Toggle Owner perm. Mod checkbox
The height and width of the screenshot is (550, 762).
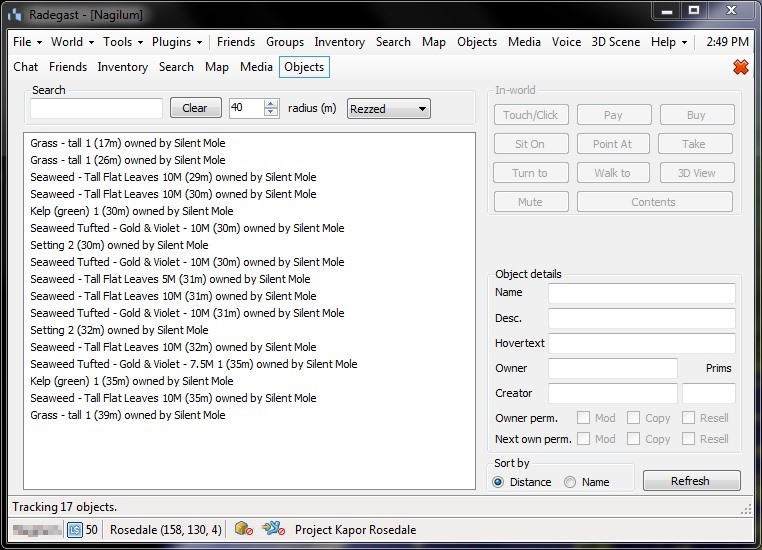(x=584, y=418)
